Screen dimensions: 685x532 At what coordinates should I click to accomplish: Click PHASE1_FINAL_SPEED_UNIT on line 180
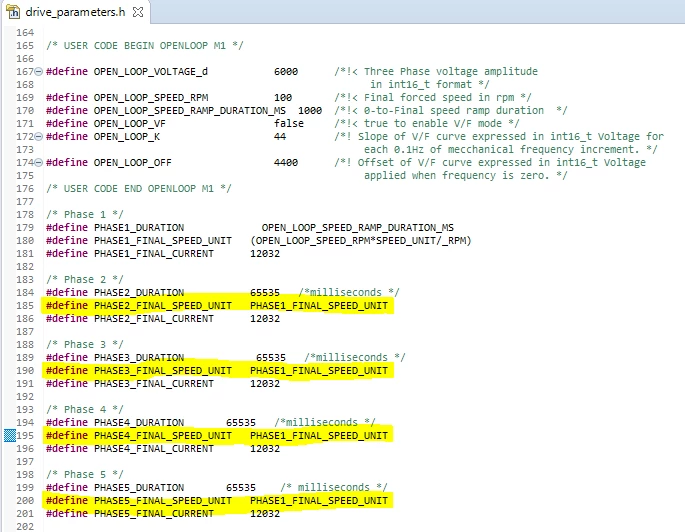(x=163, y=241)
